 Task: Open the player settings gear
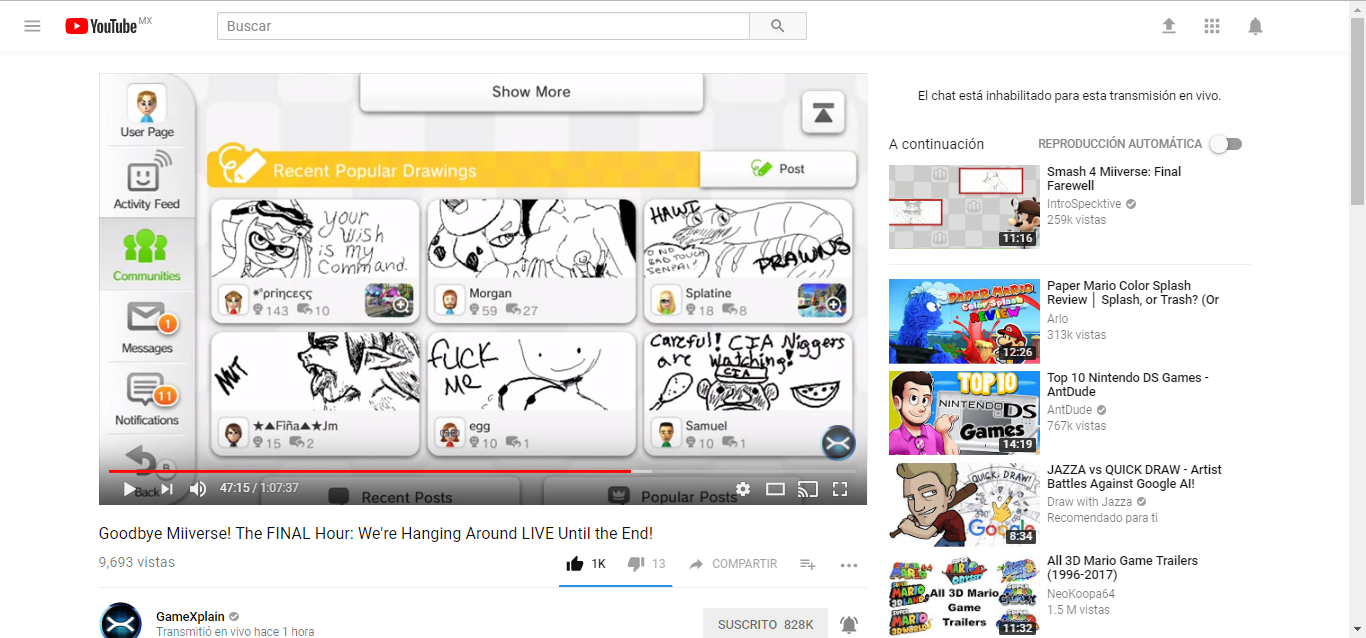tap(742, 489)
